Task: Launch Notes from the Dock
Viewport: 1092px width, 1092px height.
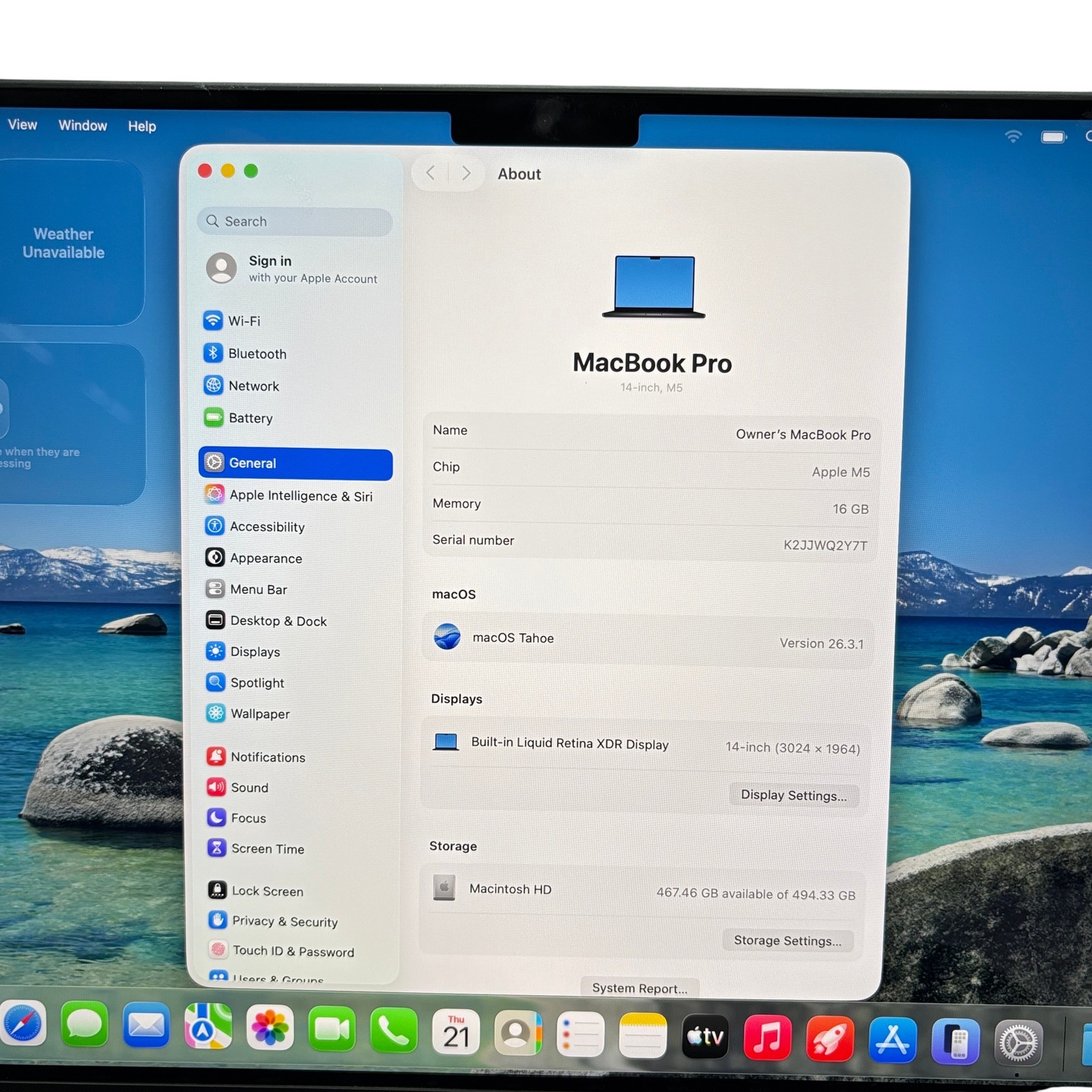Action: 642,1036
